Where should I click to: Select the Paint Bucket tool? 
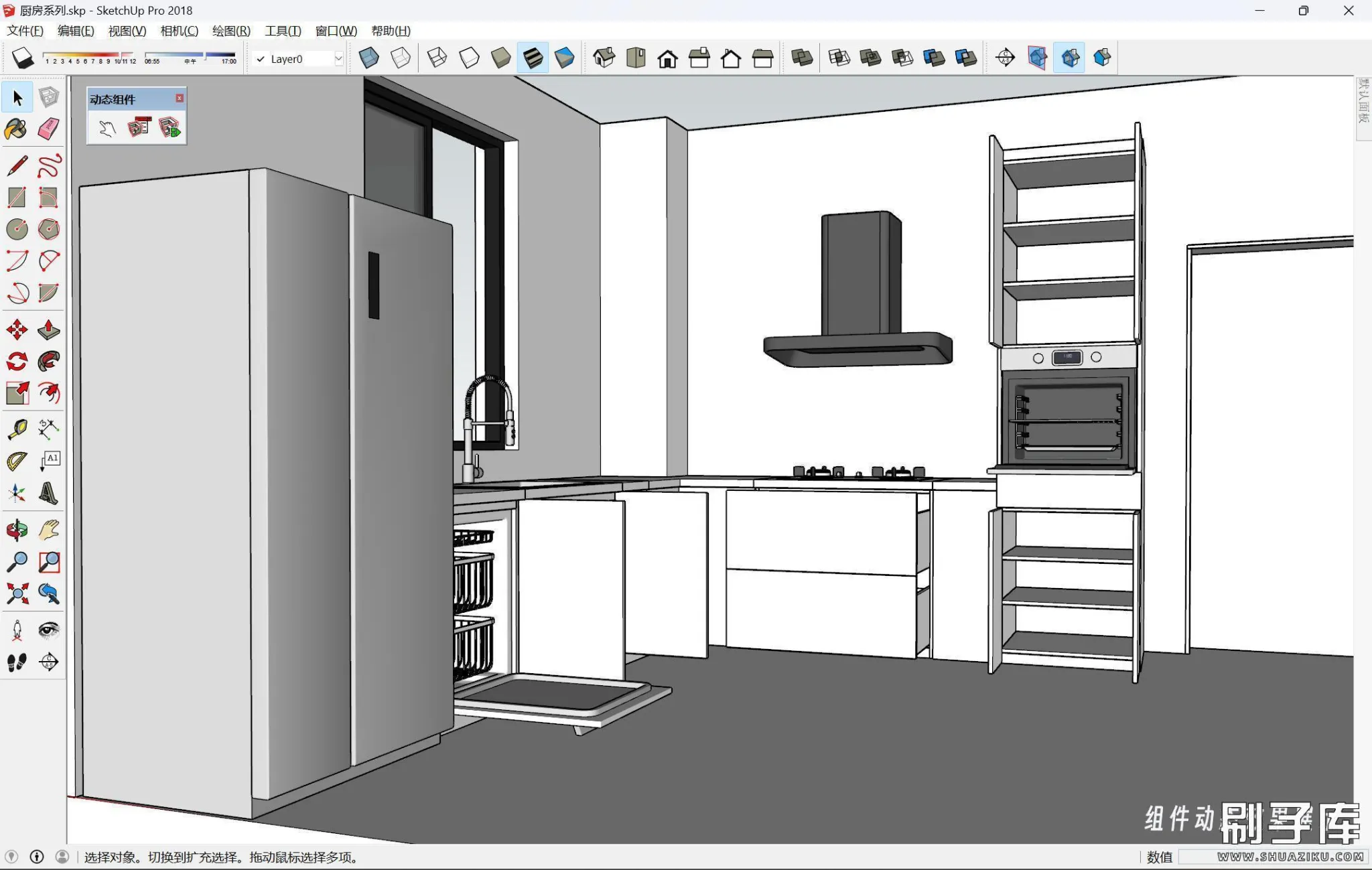[x=17, y=129]
